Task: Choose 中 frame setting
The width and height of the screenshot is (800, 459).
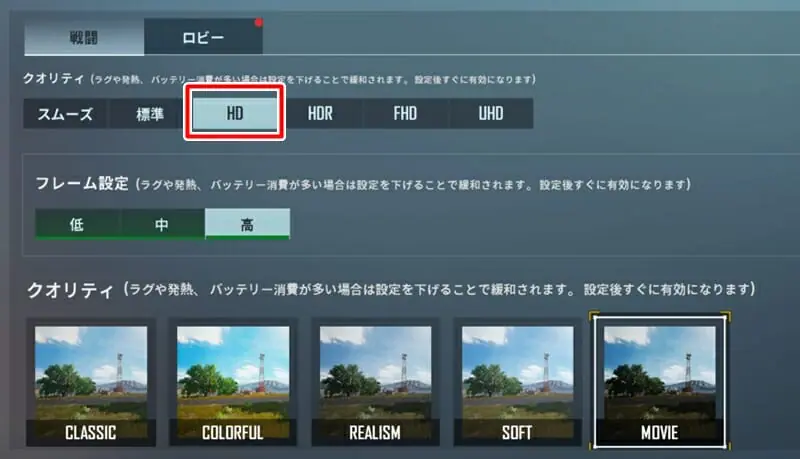Action: (162, 224)
